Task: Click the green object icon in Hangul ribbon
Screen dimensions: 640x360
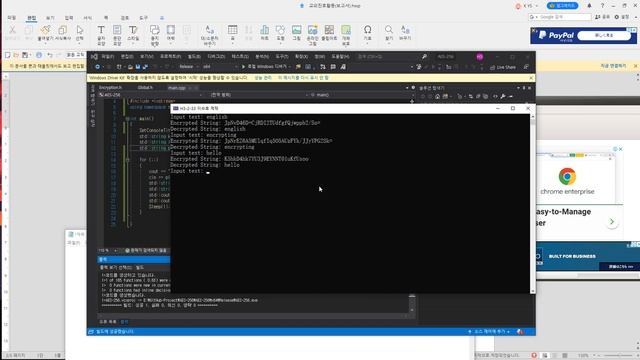Action: click(346, 30)
